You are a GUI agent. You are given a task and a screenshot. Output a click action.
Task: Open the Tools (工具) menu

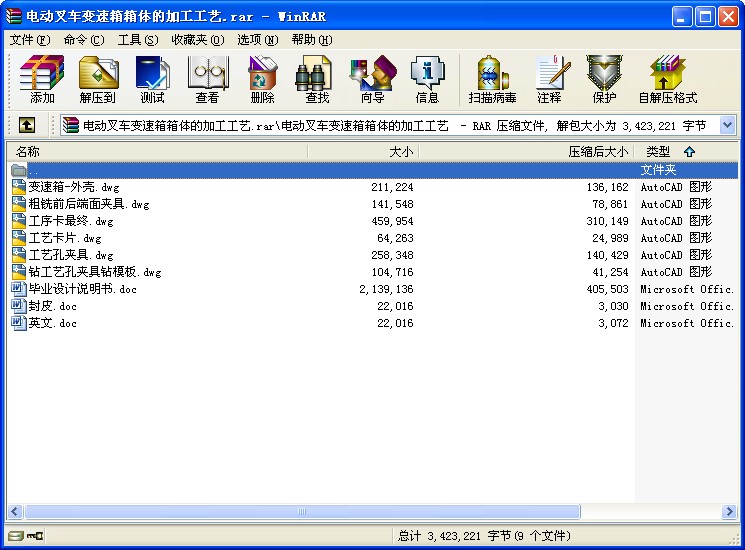(x=138, y=40)
